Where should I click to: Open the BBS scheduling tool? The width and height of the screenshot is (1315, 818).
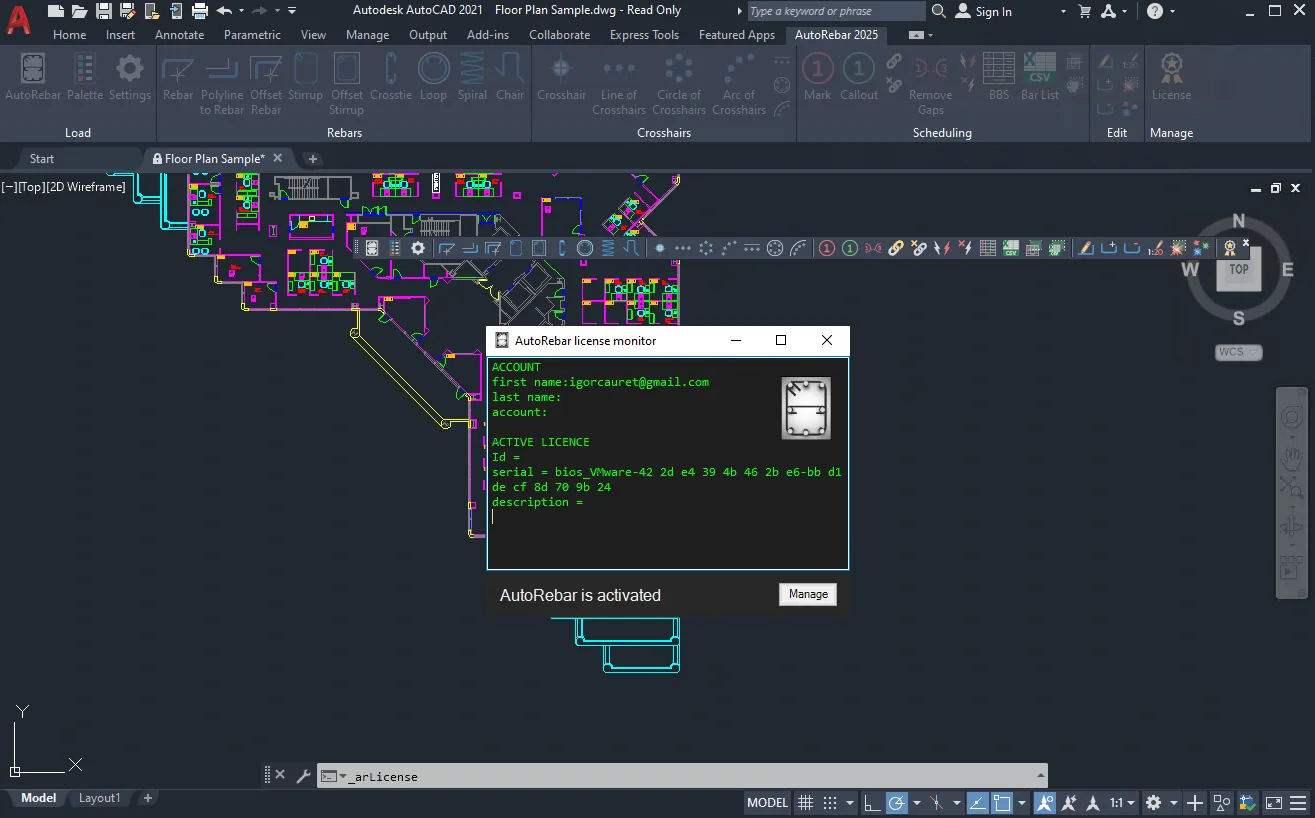[x=998, y=77]
